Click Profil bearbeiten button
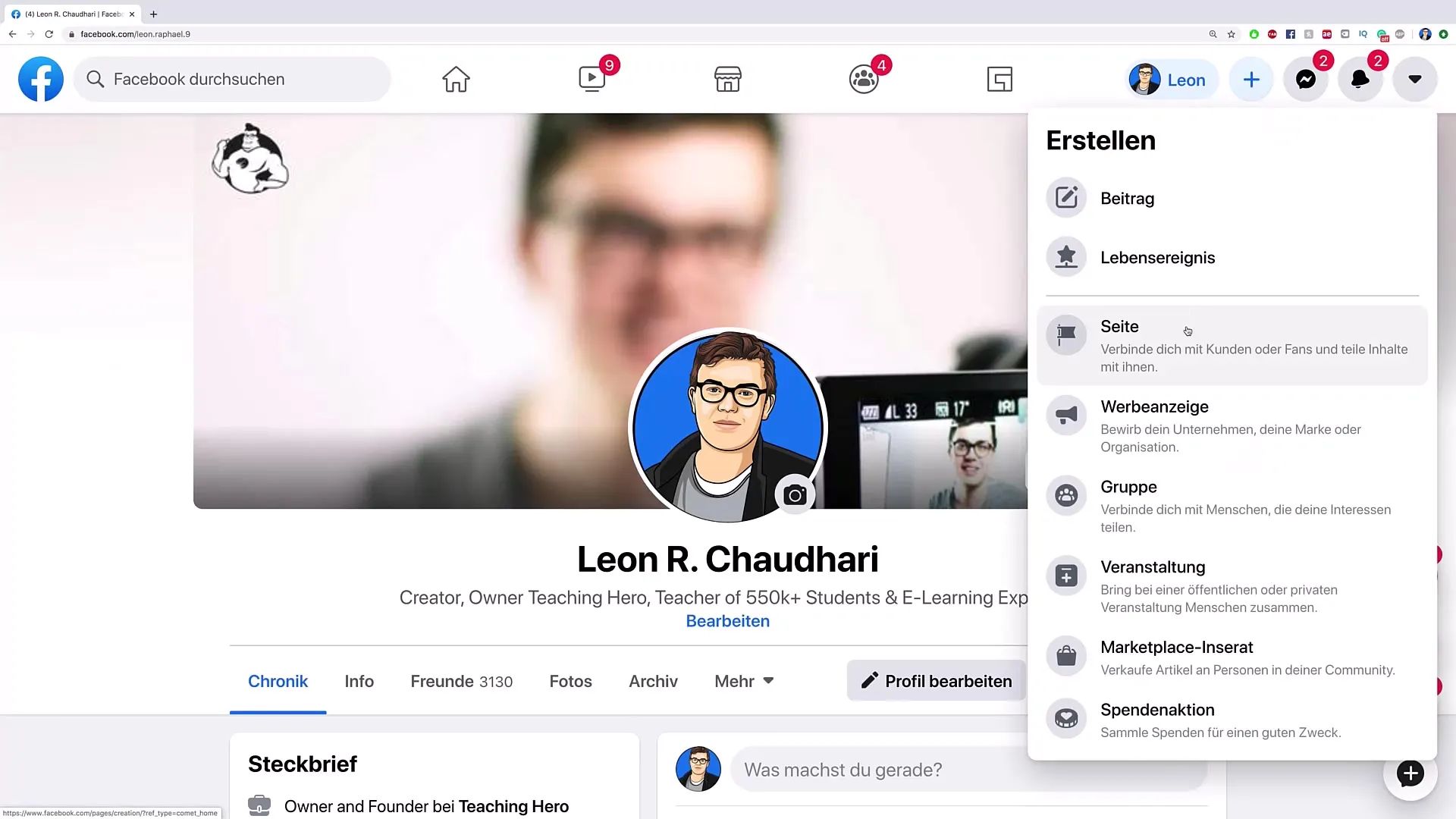 pyautogui.click(x=936, y=681)
